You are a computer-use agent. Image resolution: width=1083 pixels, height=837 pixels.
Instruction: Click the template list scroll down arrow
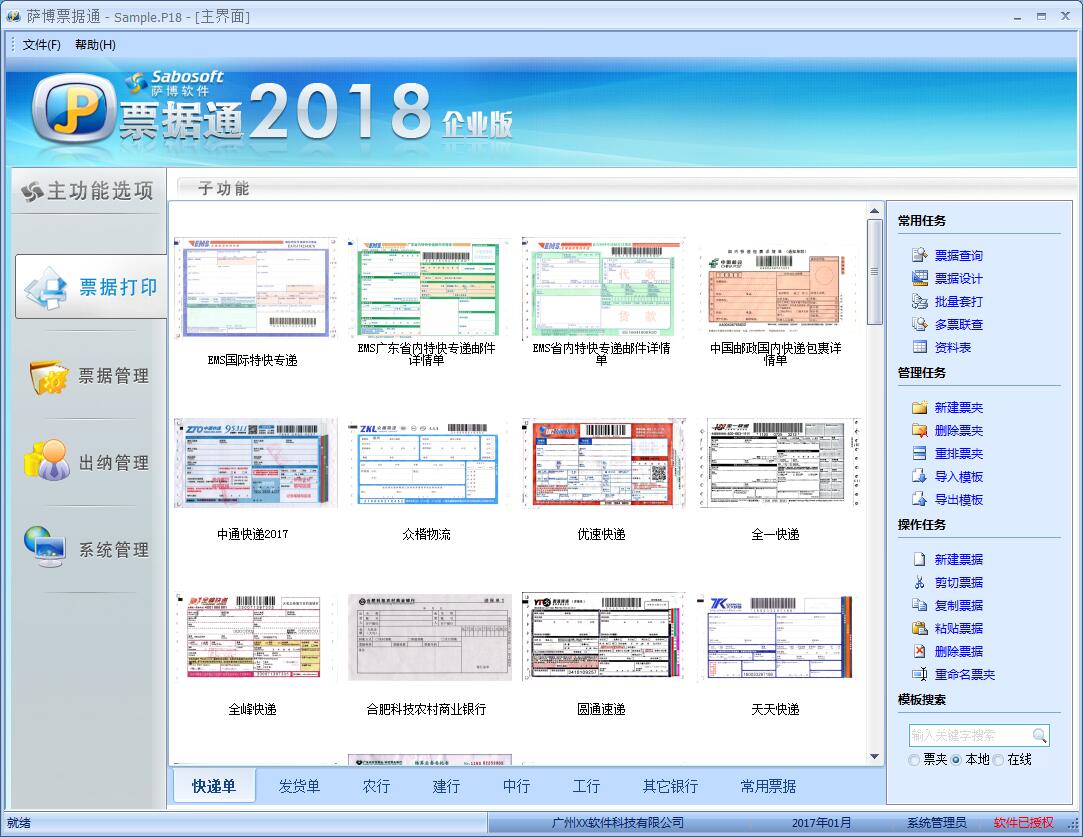(x=874, y=757)
